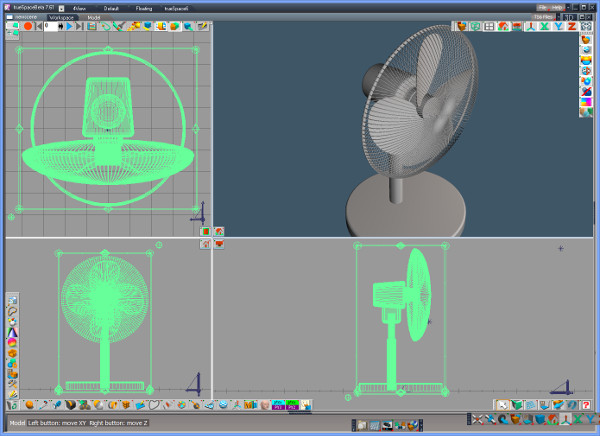Reset view with red house icon in perspective toolbar

click(503, 26)
